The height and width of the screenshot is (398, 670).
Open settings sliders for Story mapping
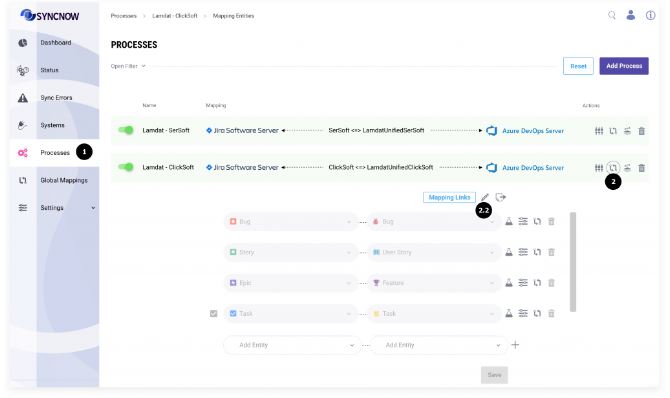(523, 252)
